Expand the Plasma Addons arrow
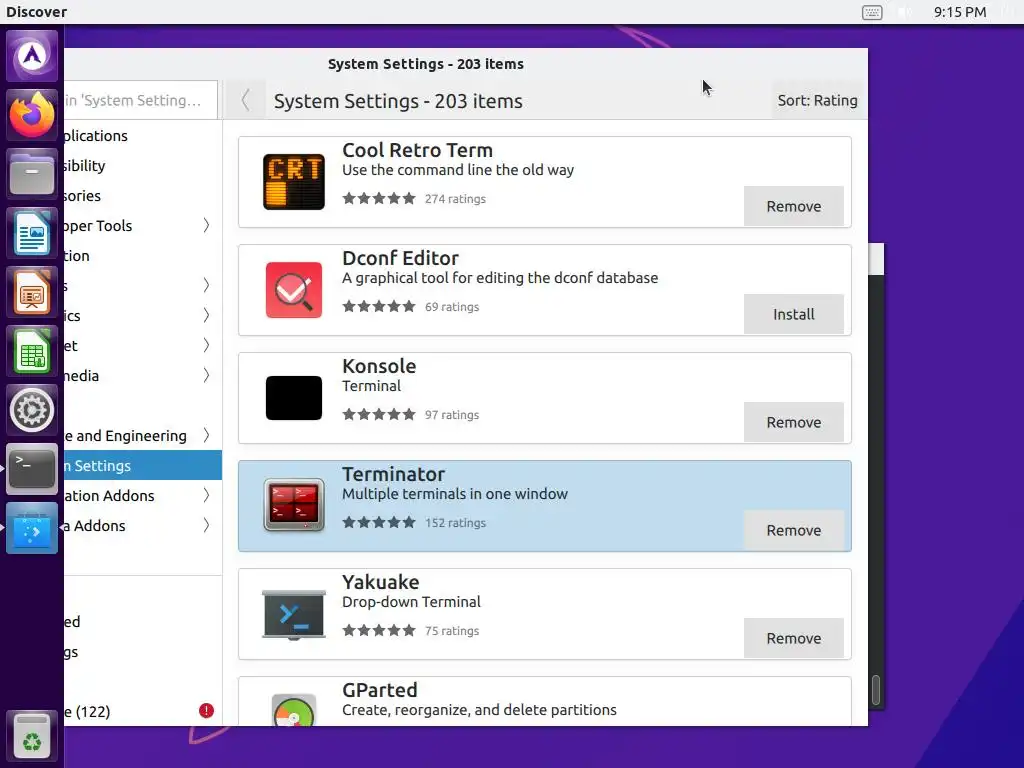 point(206,526)
